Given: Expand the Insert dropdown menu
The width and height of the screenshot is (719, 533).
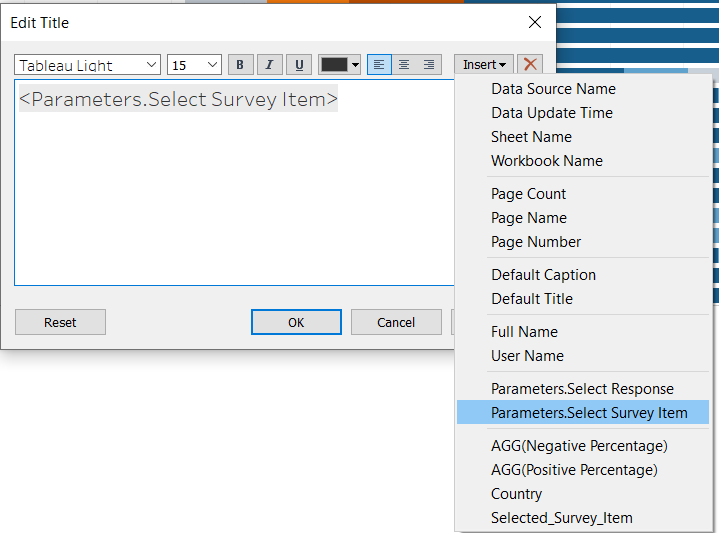Looking at the screenshot, I should [484, 65].
